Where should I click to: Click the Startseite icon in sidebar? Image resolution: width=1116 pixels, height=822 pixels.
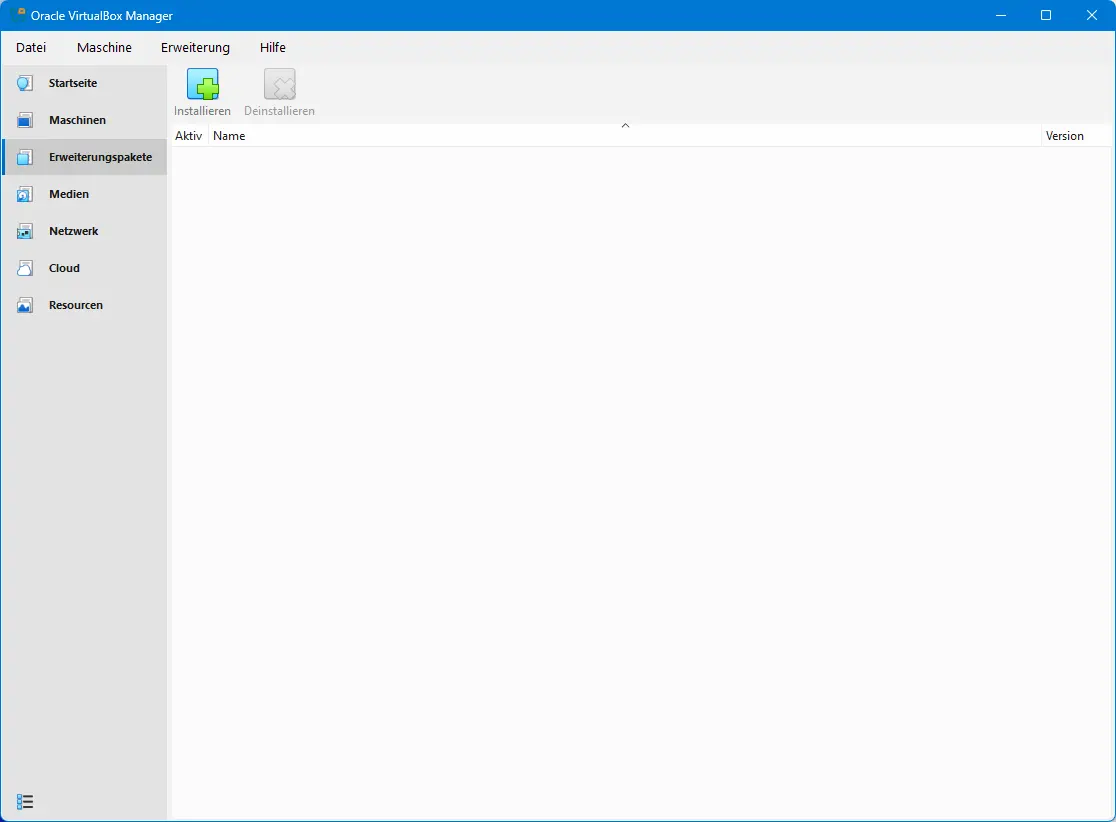click(x=25, y=83)
